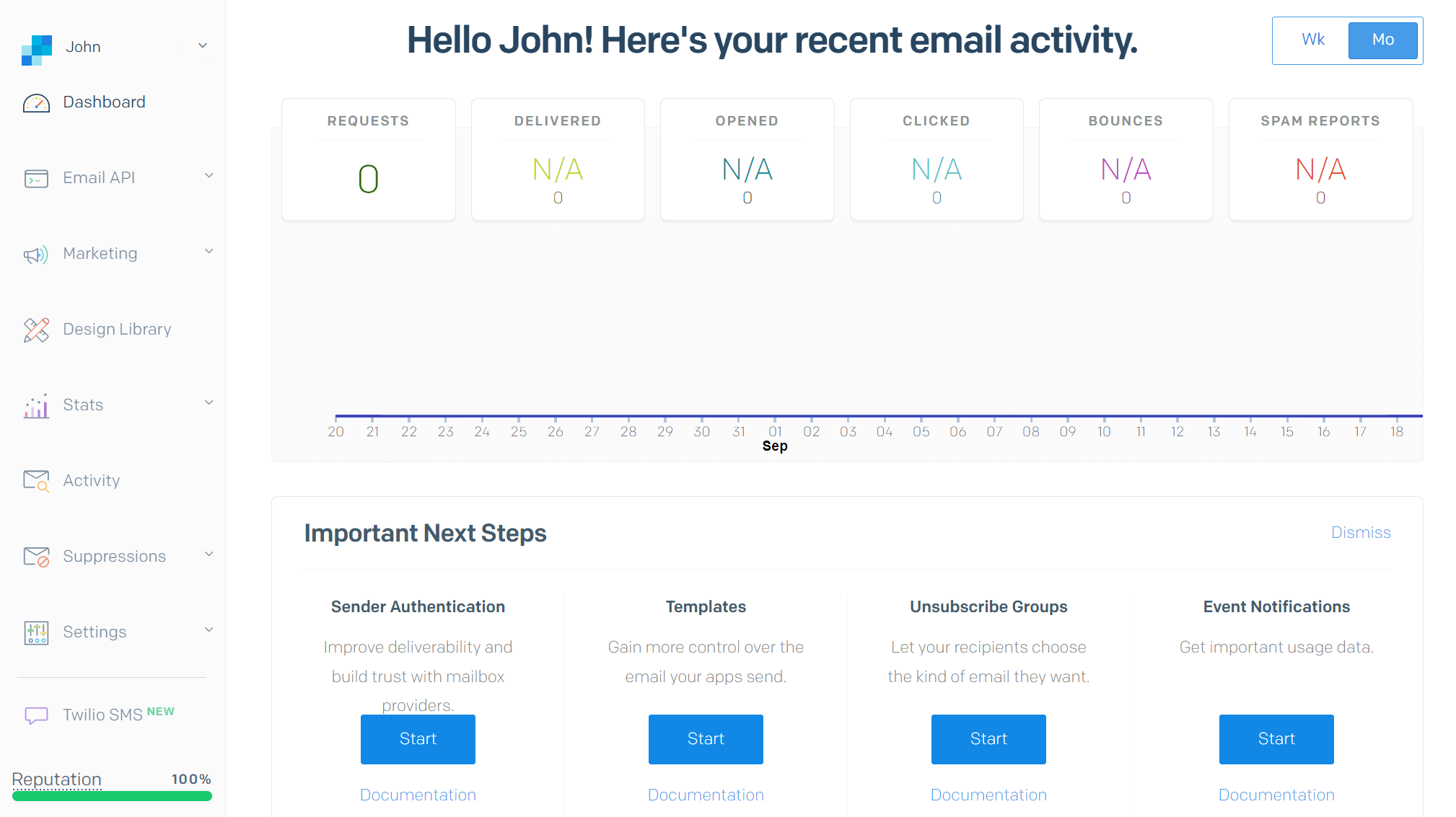The image size is (1456, 817).
Task: Select the Activity menu item
Action: pos(91,480)
